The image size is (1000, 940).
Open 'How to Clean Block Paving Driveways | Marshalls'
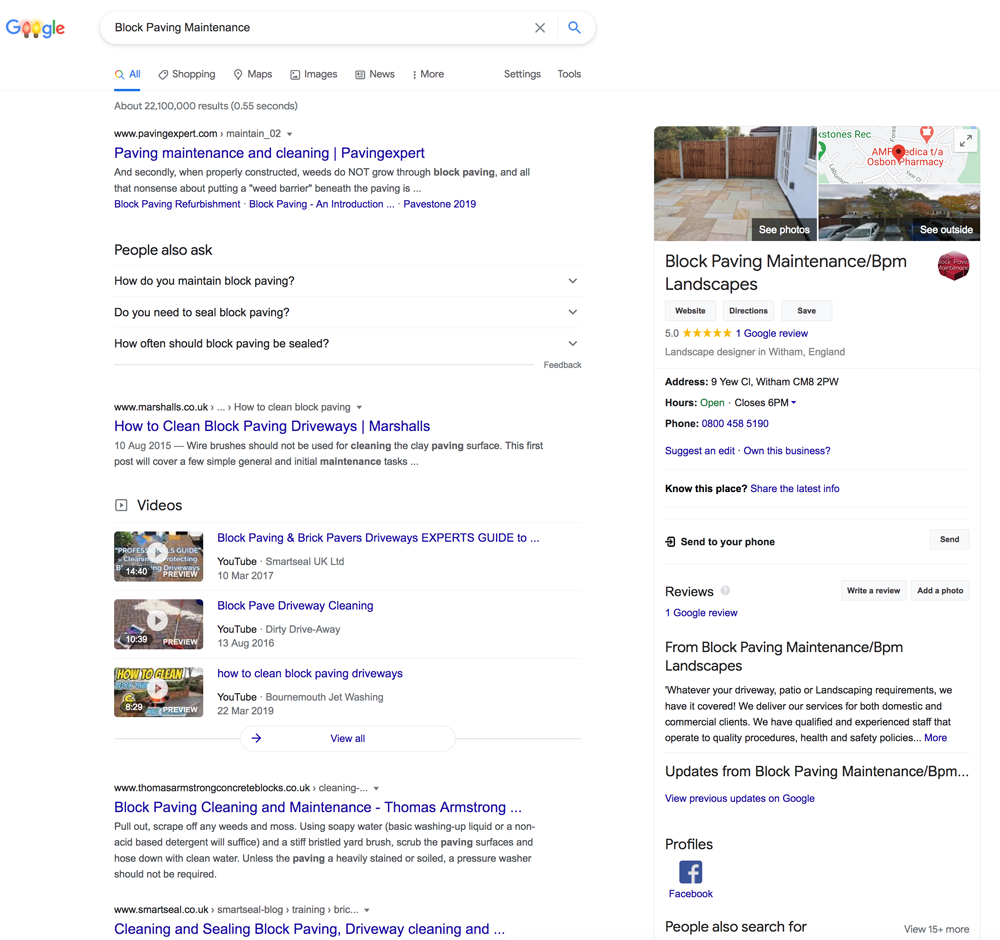(x=272, y=426)
